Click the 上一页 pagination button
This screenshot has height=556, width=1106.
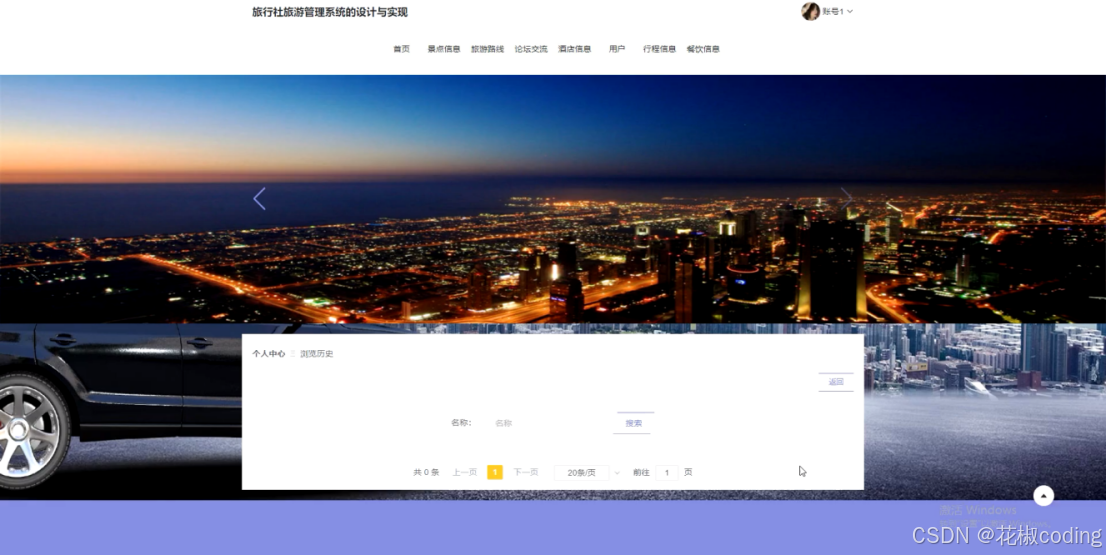point(465,472)
